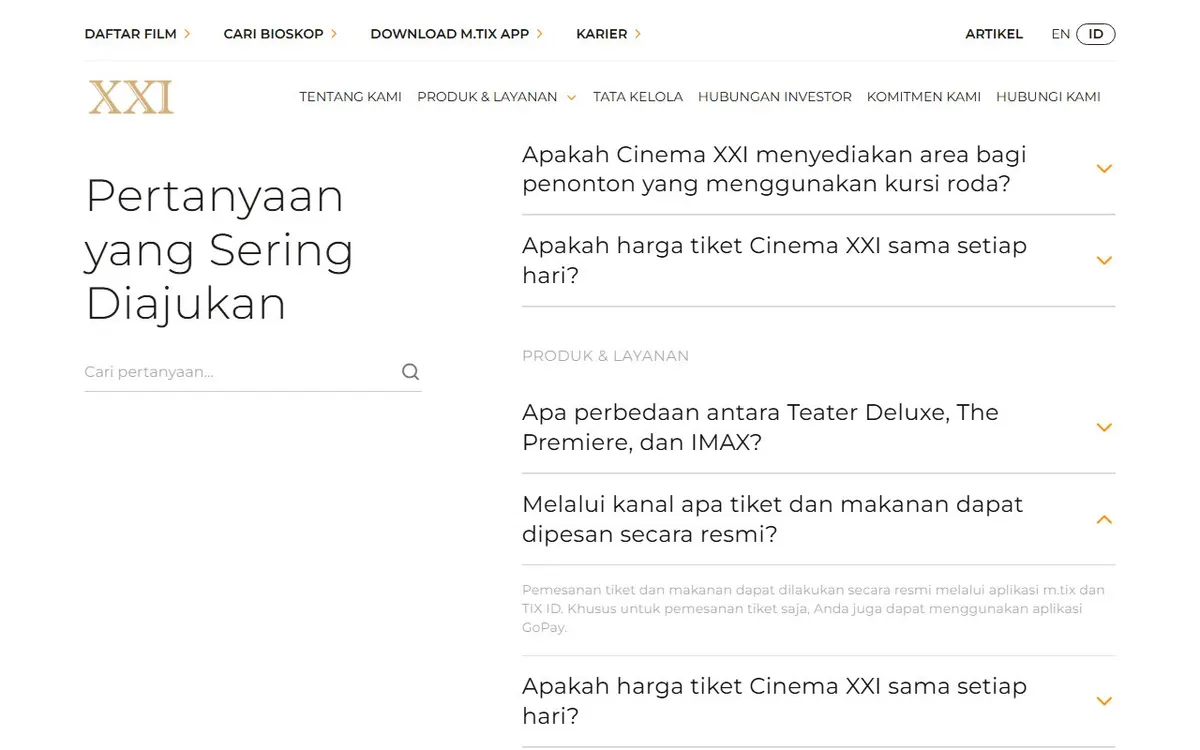Collapse the 'Melalui kanal apa tiket' answer
The image size is (1200, 750).
click(1104, 519)
